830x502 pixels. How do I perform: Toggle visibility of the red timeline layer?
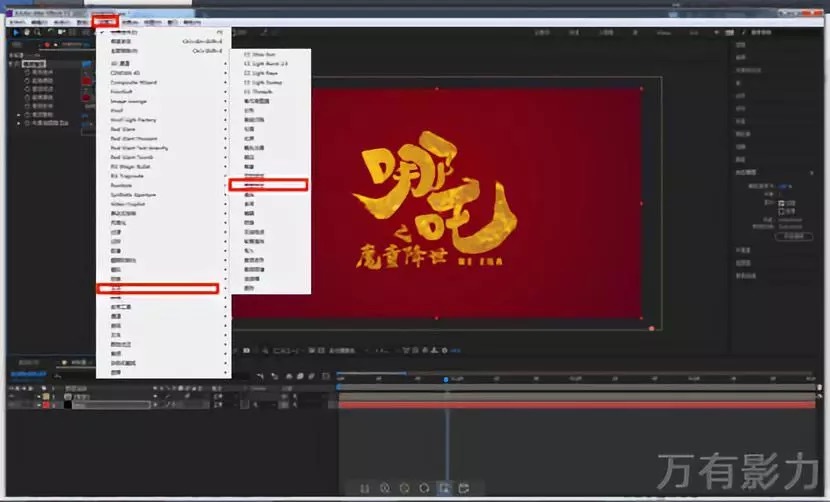click(10, 404)
